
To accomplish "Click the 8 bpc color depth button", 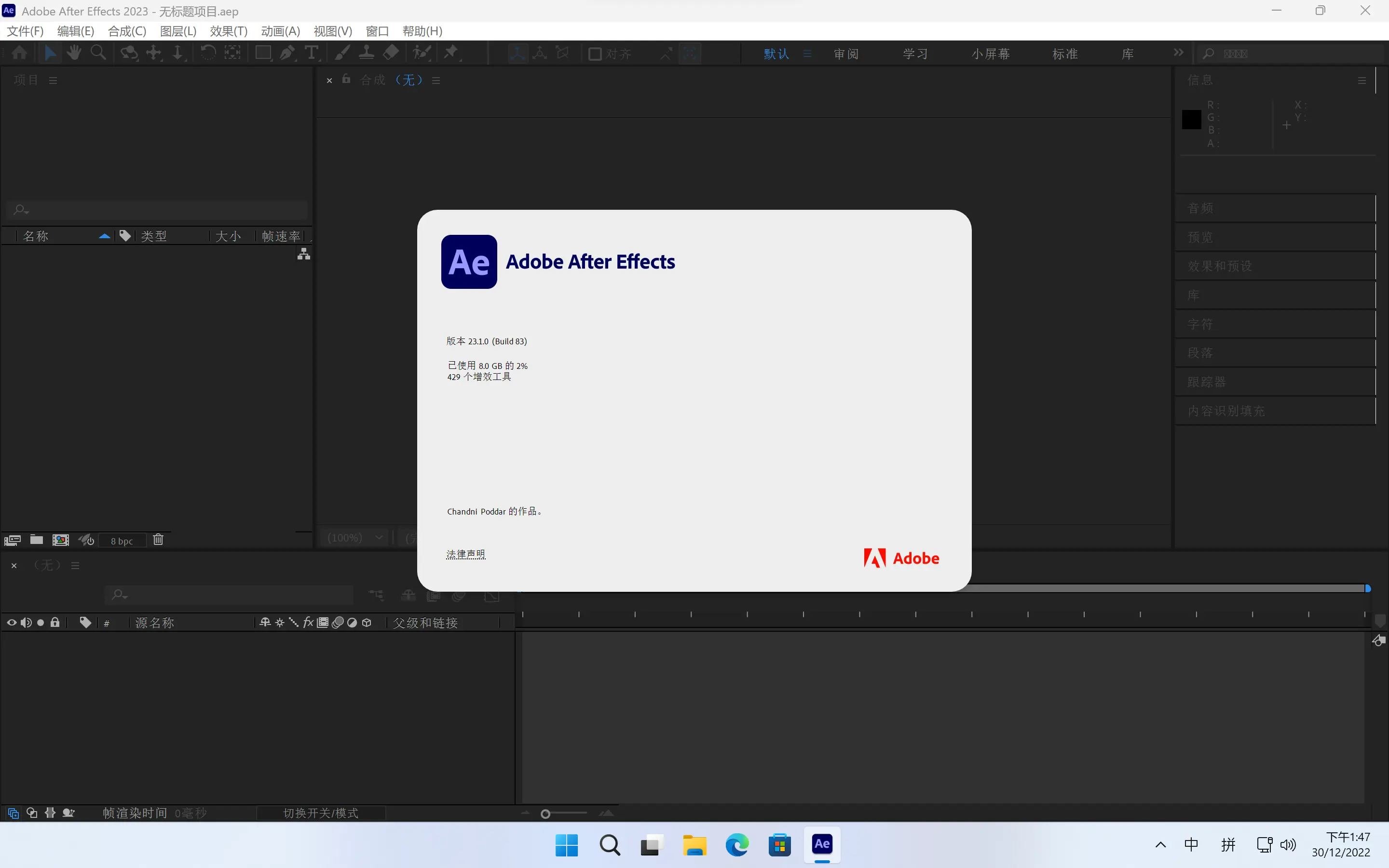I will 122,541.
